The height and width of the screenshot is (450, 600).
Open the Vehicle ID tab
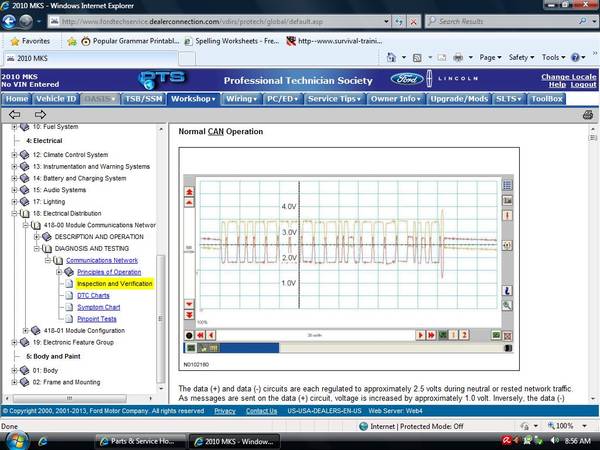point(56,99)
